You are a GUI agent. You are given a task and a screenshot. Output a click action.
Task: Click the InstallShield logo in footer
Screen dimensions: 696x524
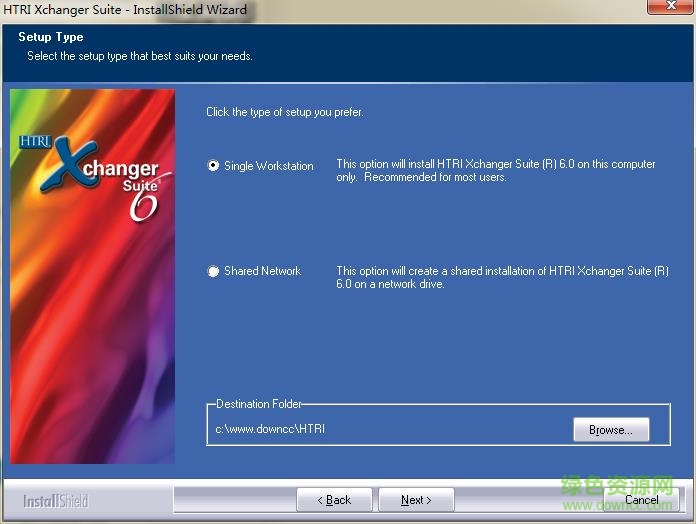click(x=56, y=501)
